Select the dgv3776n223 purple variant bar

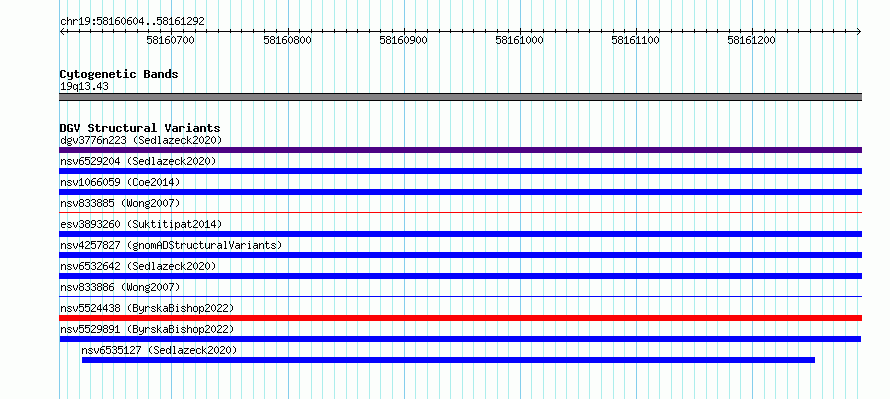460,150
